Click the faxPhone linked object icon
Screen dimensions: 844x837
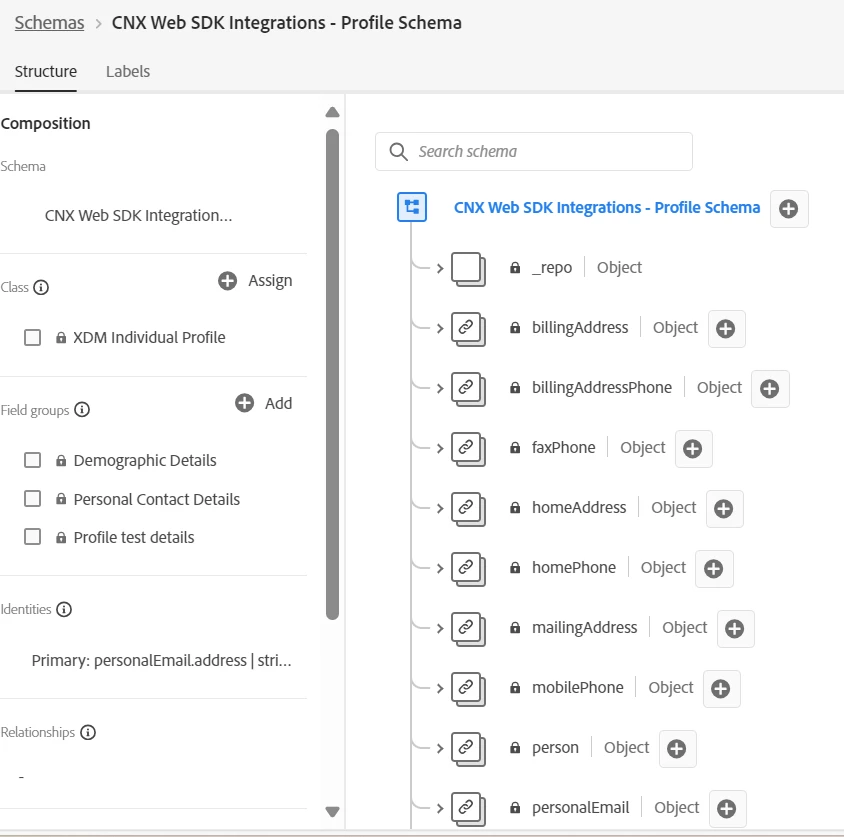468,449
